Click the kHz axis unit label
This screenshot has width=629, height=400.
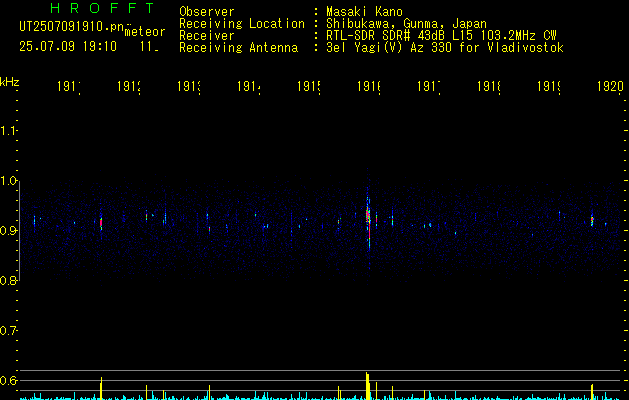tap(9, 82)
